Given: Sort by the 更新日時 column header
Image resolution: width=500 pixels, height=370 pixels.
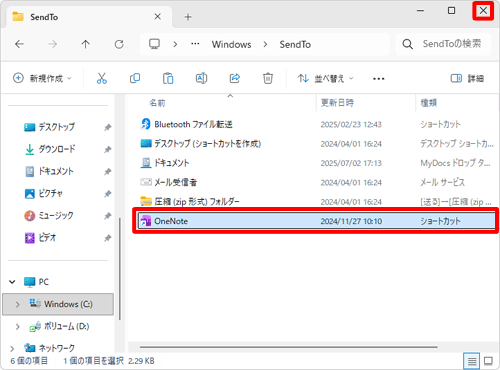Looking at the screenshot, I should (337, 103).
